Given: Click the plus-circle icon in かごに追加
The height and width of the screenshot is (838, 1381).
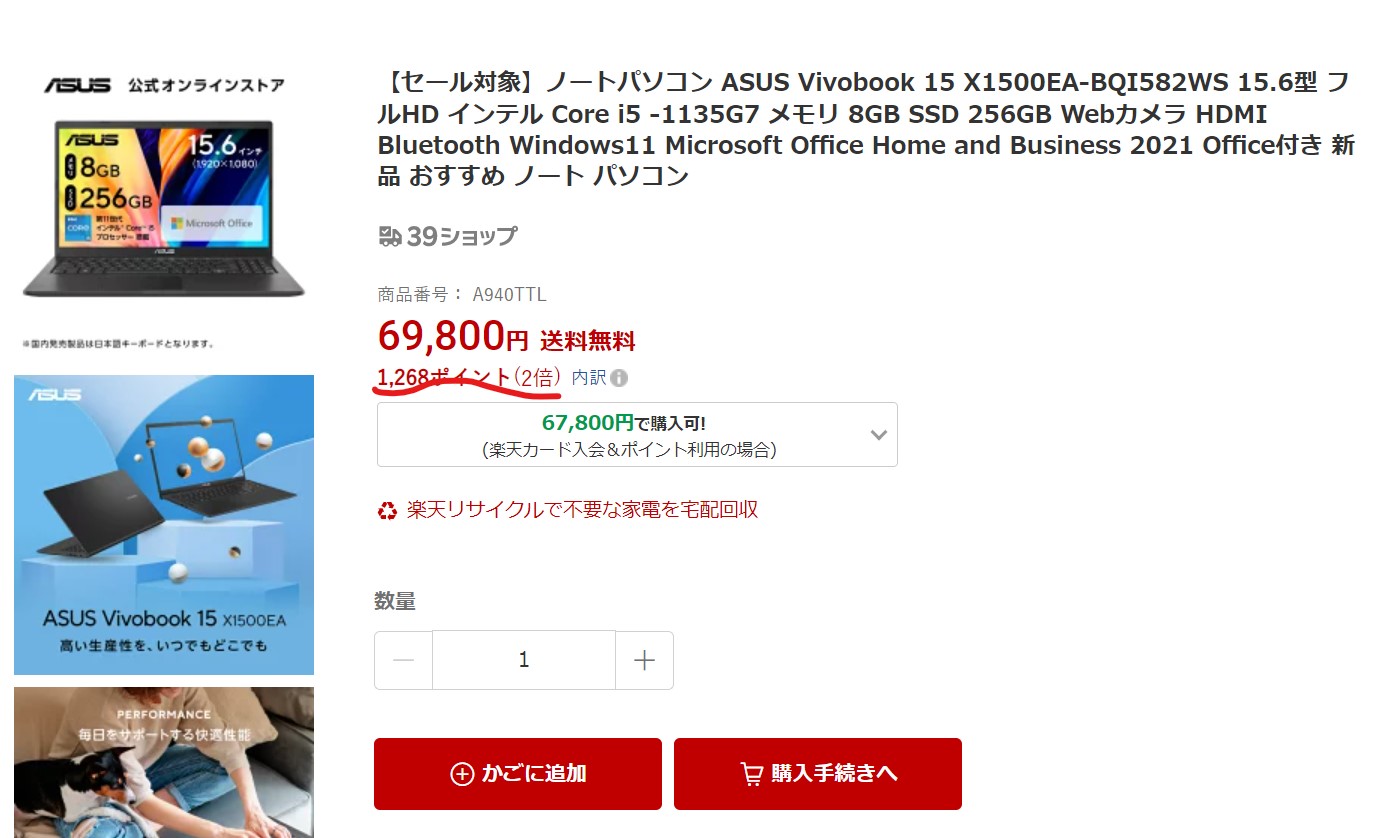Looking at the screenshot, I should [x=462, y=774].
